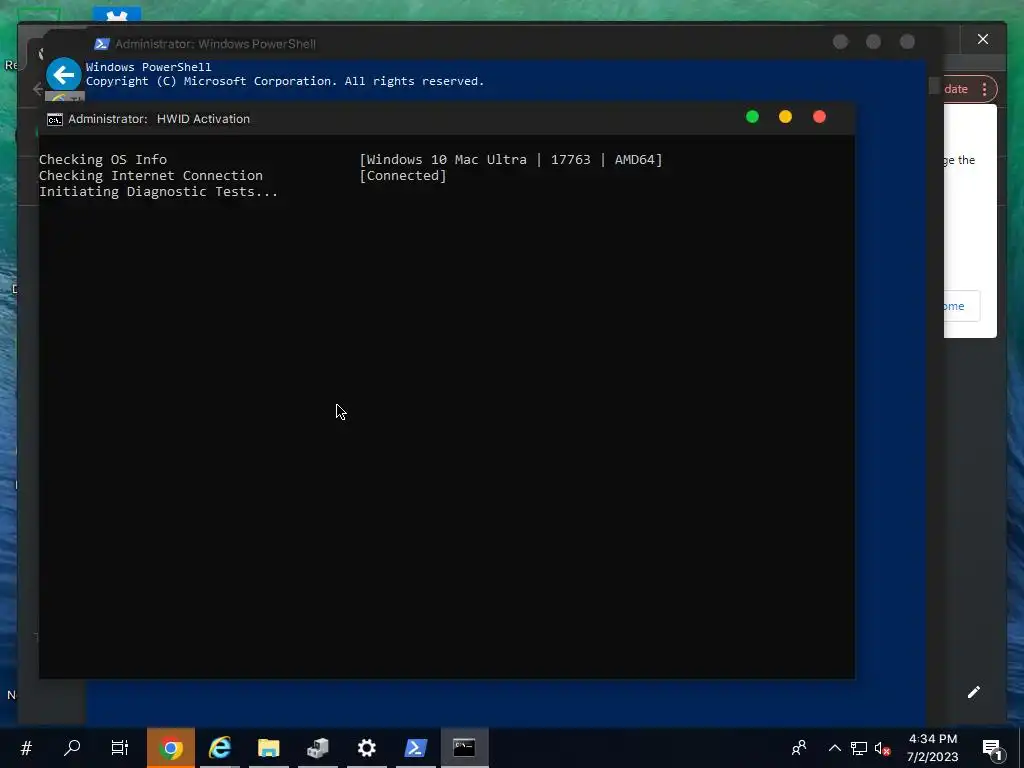Screen dimensions: 1024x768
Task: Switch to Google Chrome in taskbar
Action: click(170, 748)
